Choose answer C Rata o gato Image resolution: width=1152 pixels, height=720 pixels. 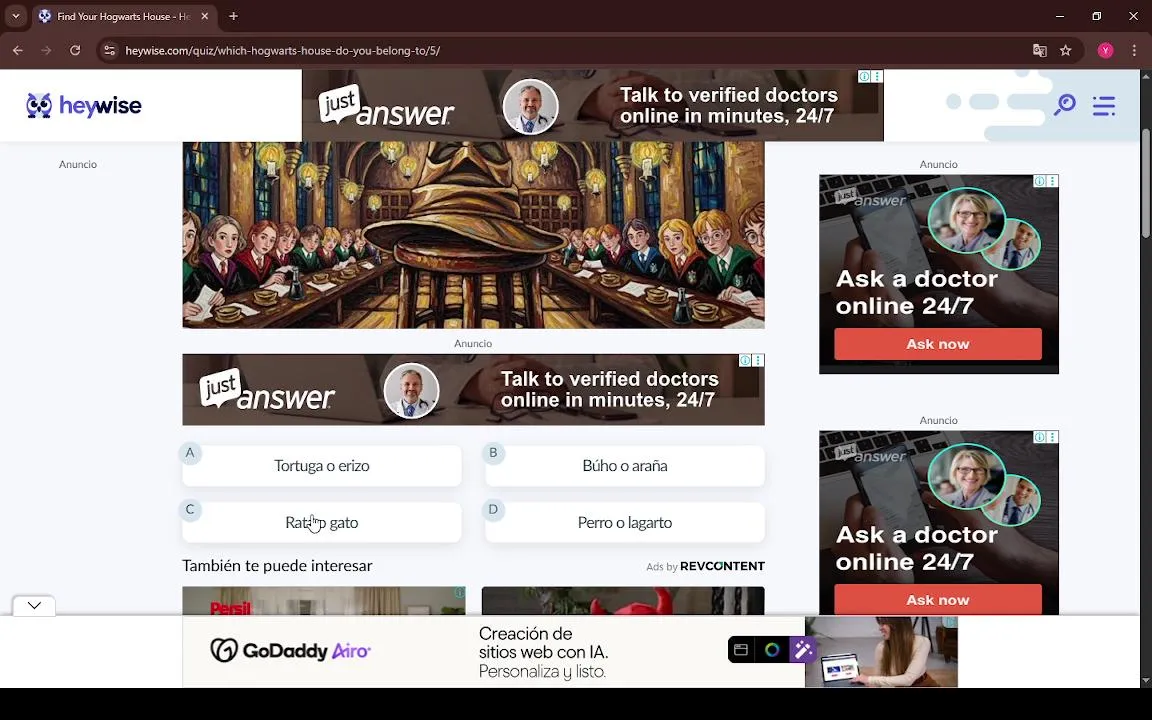(x=322, y=522)
